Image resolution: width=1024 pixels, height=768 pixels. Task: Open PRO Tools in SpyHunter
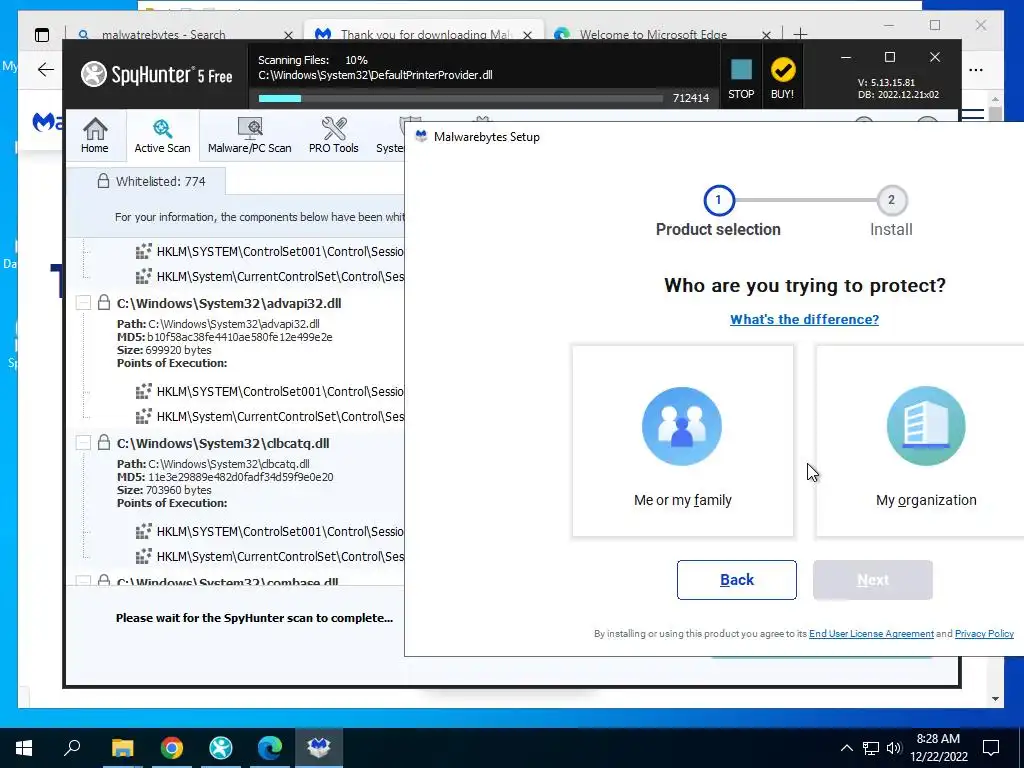point(334,136)
